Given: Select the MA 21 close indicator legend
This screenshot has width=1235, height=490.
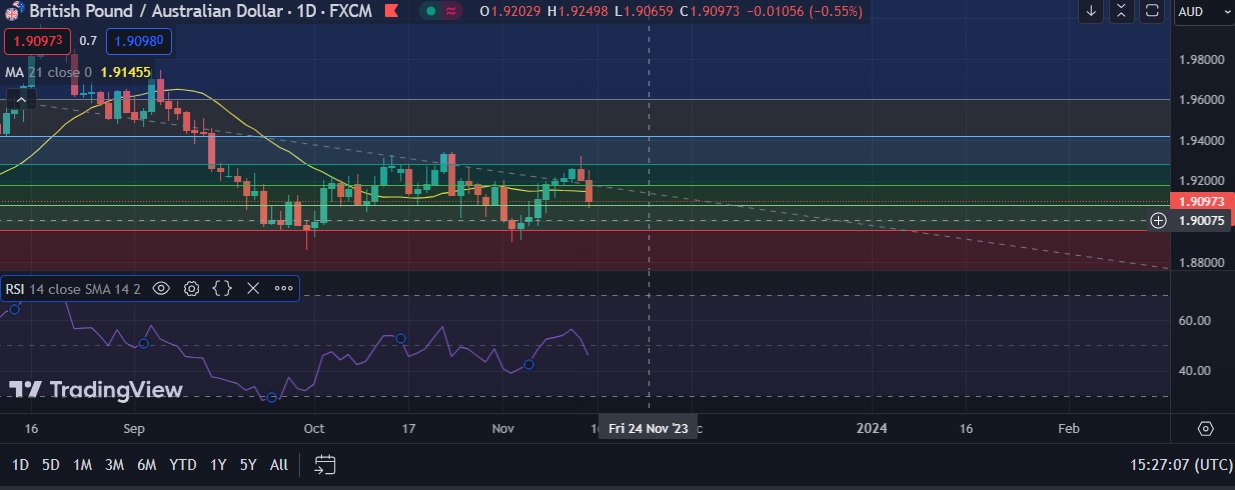Looking at the screenshot, I should point(48,72).
